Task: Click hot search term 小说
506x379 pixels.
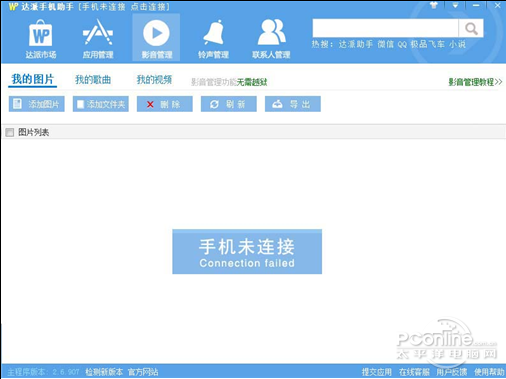Action: coord(457,44)
